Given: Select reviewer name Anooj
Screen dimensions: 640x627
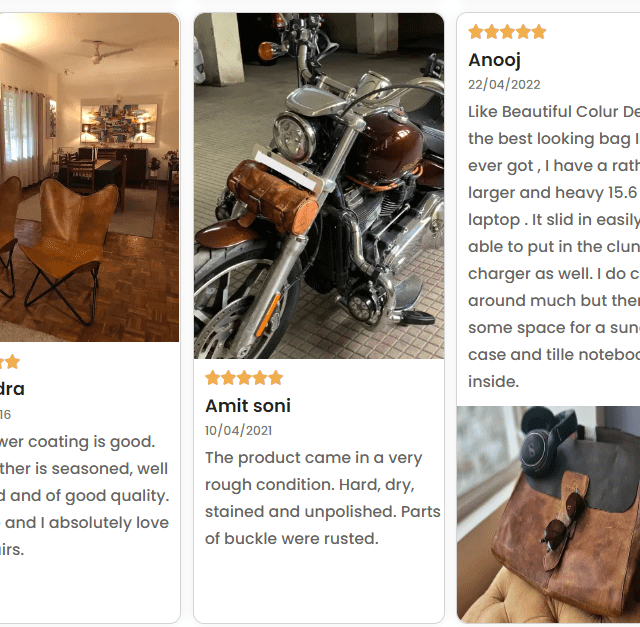Looking at the screenshot, I should pyautogui.click(x=494, y=60).
